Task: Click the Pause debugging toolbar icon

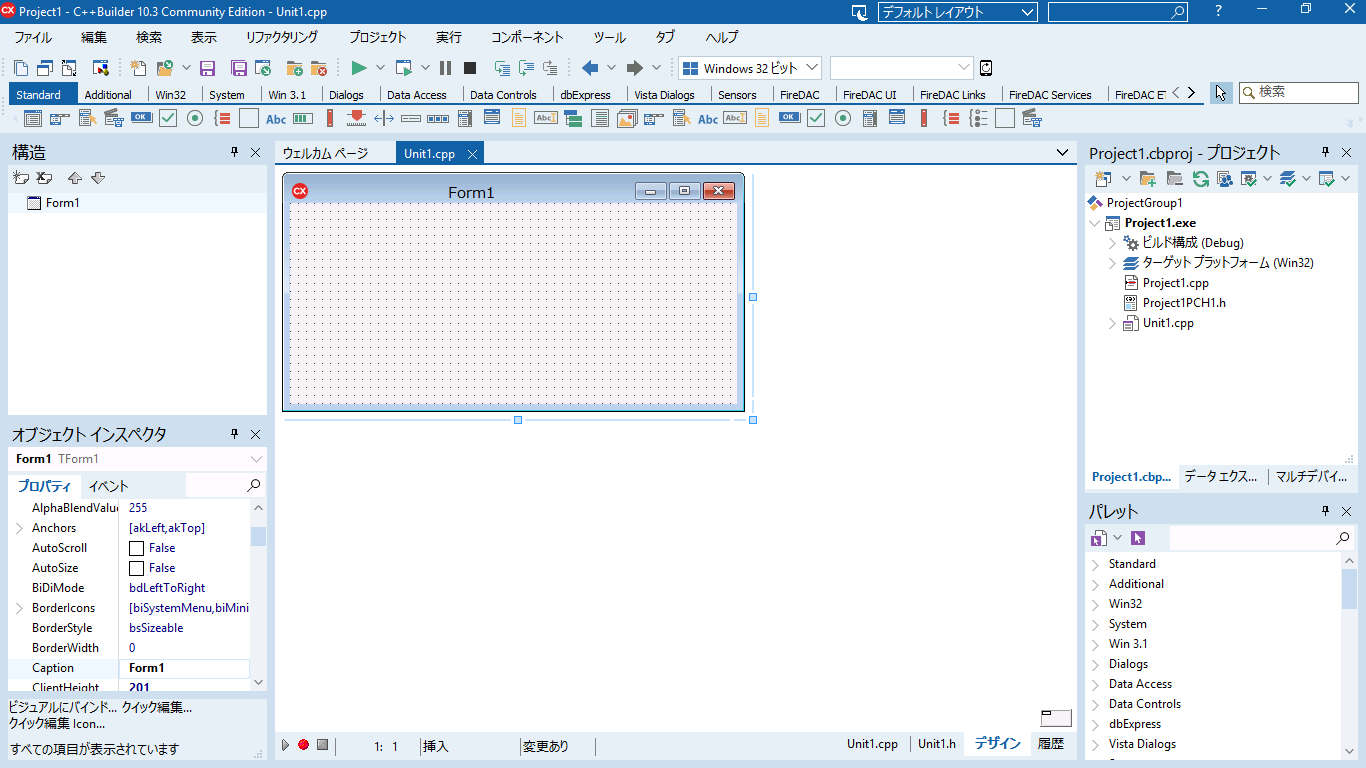Action: [x=444, y=68]
